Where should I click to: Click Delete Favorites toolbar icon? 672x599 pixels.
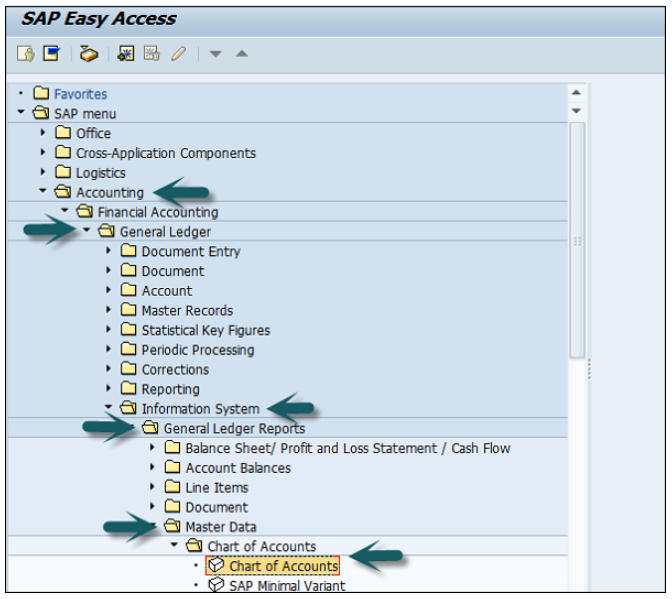(x=151, y=54)
